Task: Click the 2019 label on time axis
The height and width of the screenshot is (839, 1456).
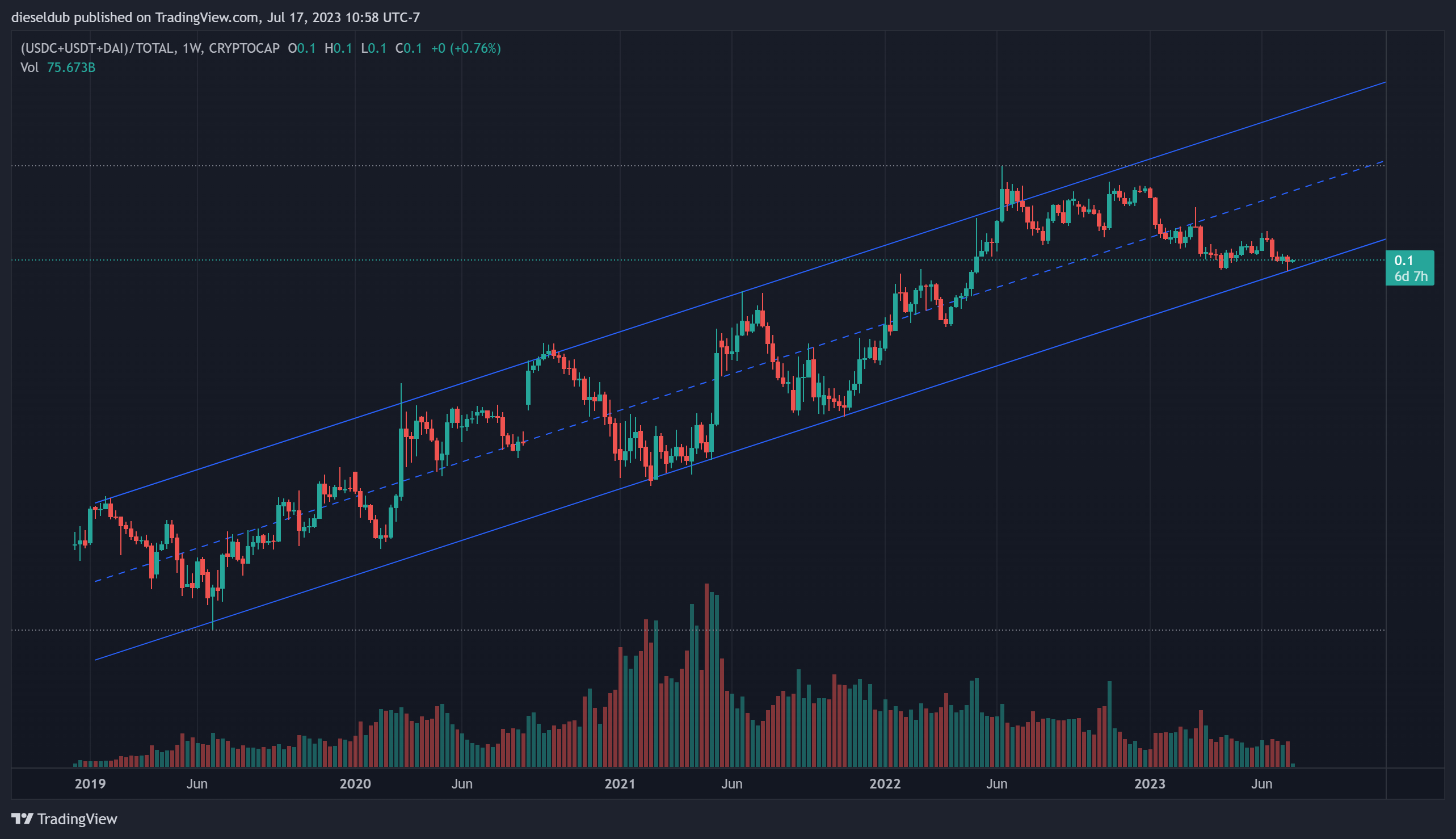Action: pos(90,784)
